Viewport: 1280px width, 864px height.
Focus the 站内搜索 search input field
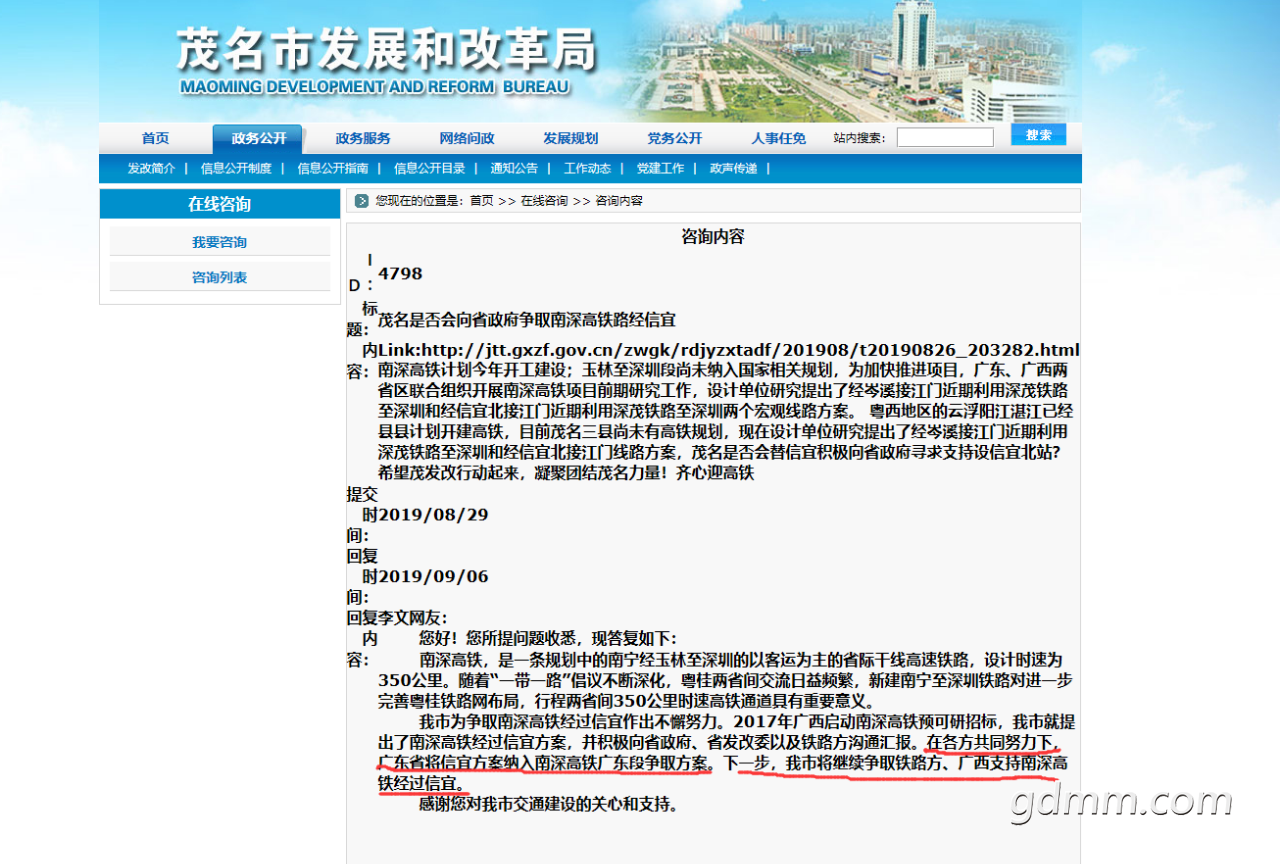tap(945, 138)
